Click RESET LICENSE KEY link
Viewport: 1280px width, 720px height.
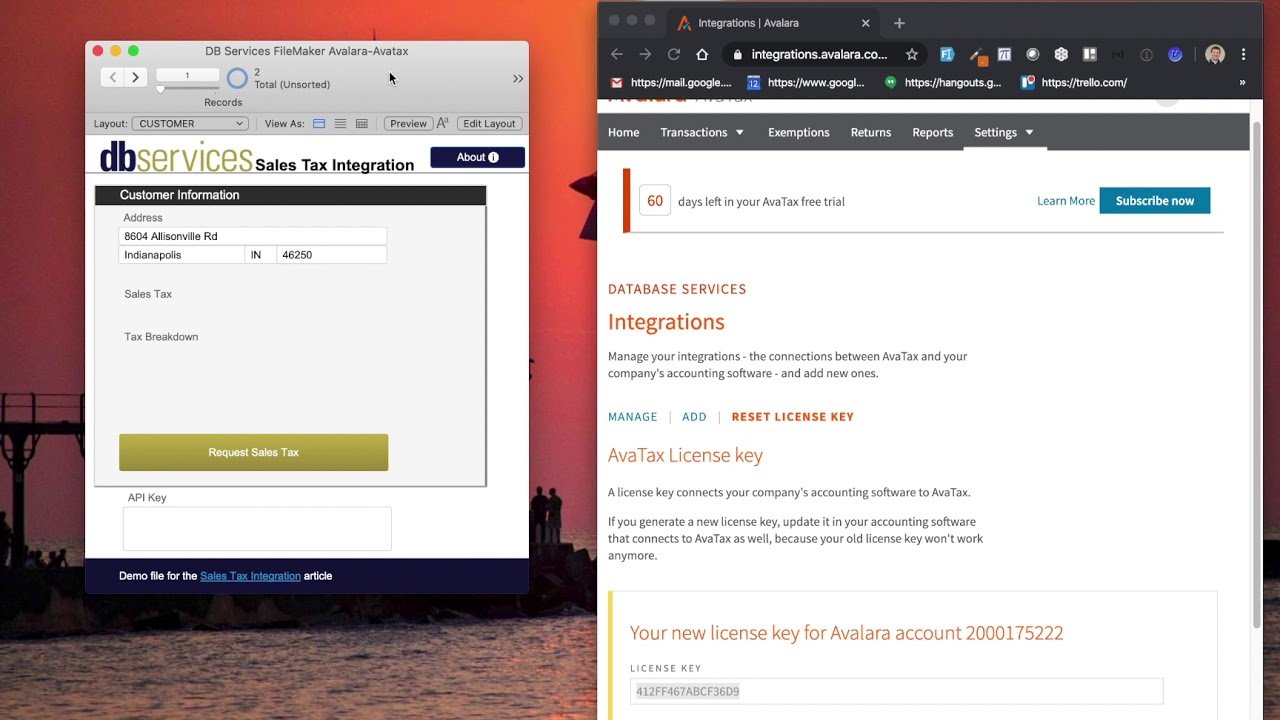792,417
